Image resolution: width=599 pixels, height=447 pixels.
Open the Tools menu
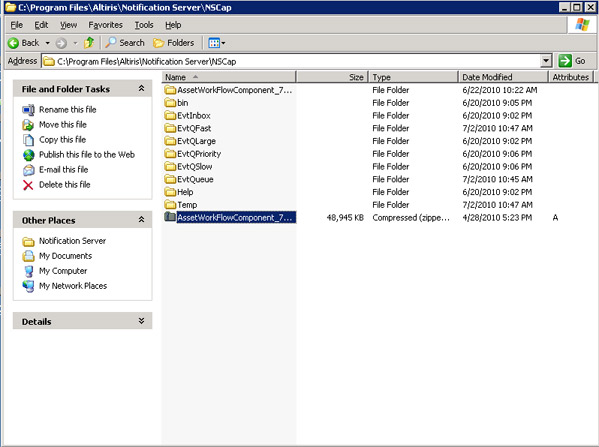point(144,25)
